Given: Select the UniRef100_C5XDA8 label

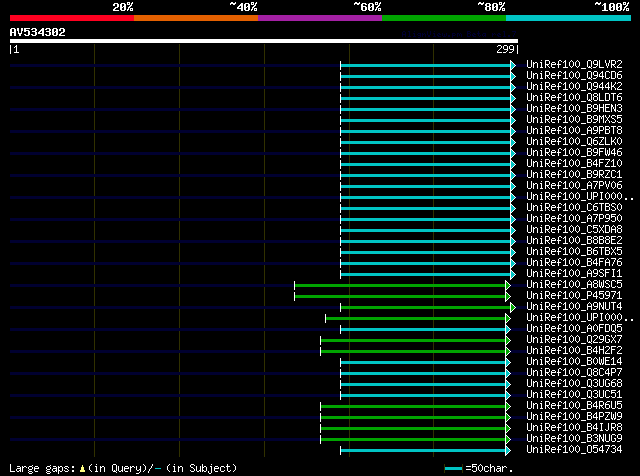Looking at the screenshot, I should (574, 230).
